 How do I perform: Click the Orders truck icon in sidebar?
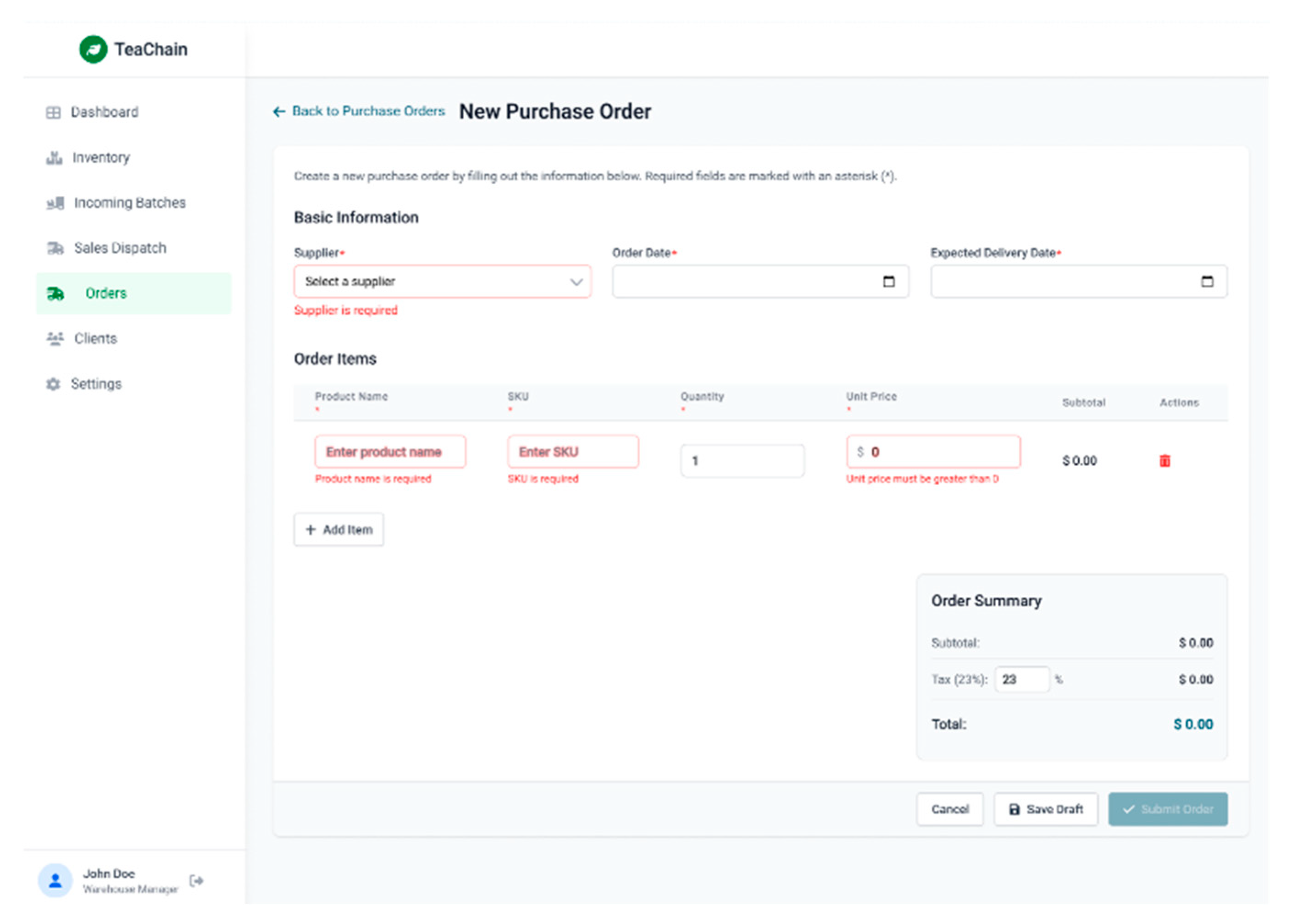point(55,293)
